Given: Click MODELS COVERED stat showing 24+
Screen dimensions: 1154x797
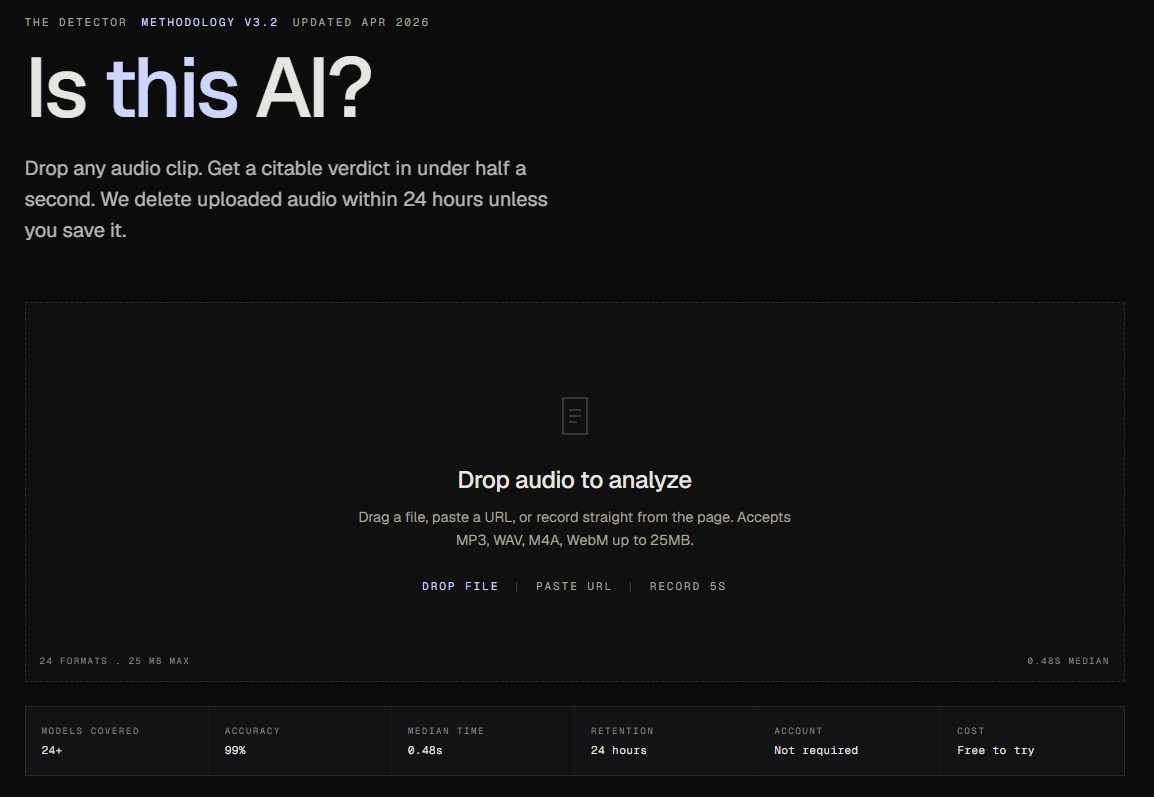Looking at the screenshot, I should [117, 741].
